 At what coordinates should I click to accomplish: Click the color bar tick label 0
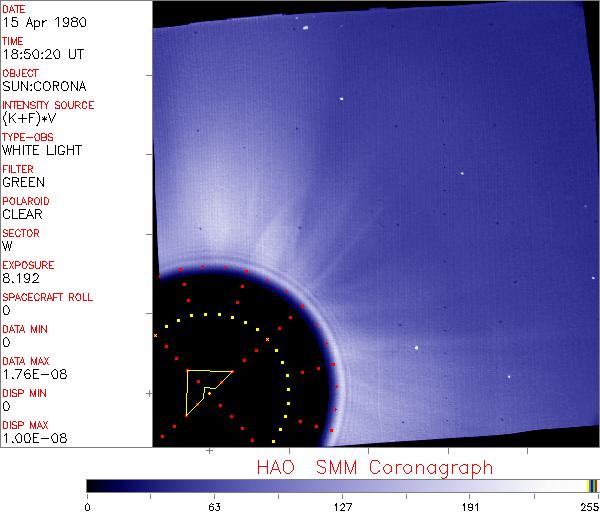[88, 507]
